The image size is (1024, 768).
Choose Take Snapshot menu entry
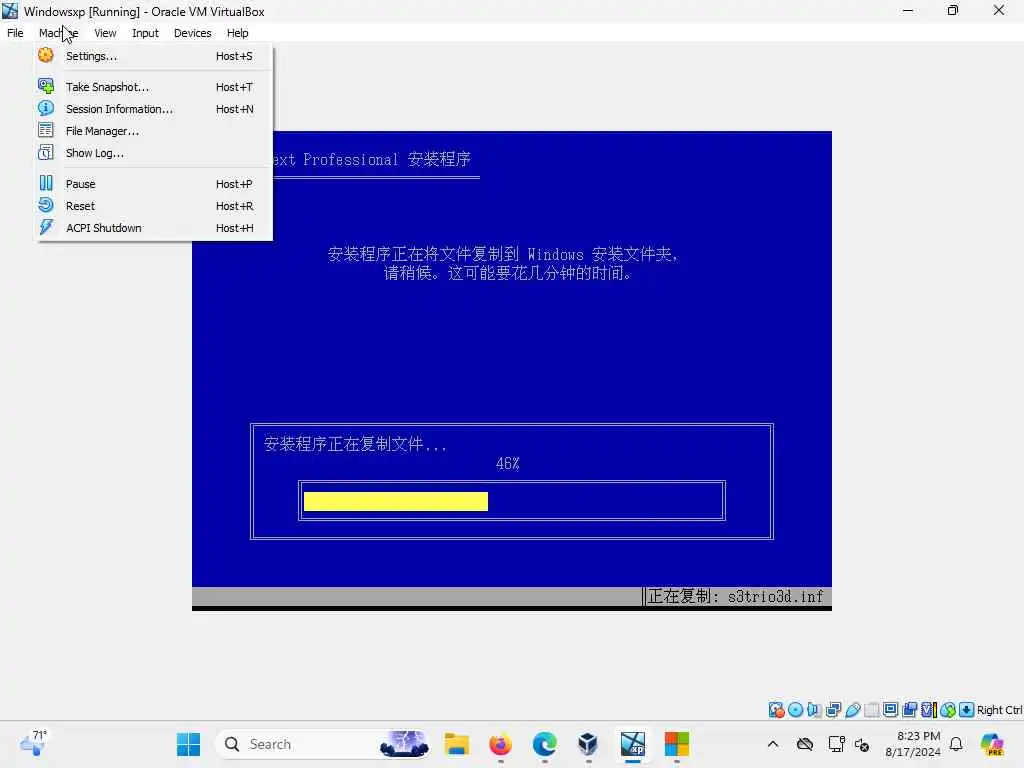point(154,87)
